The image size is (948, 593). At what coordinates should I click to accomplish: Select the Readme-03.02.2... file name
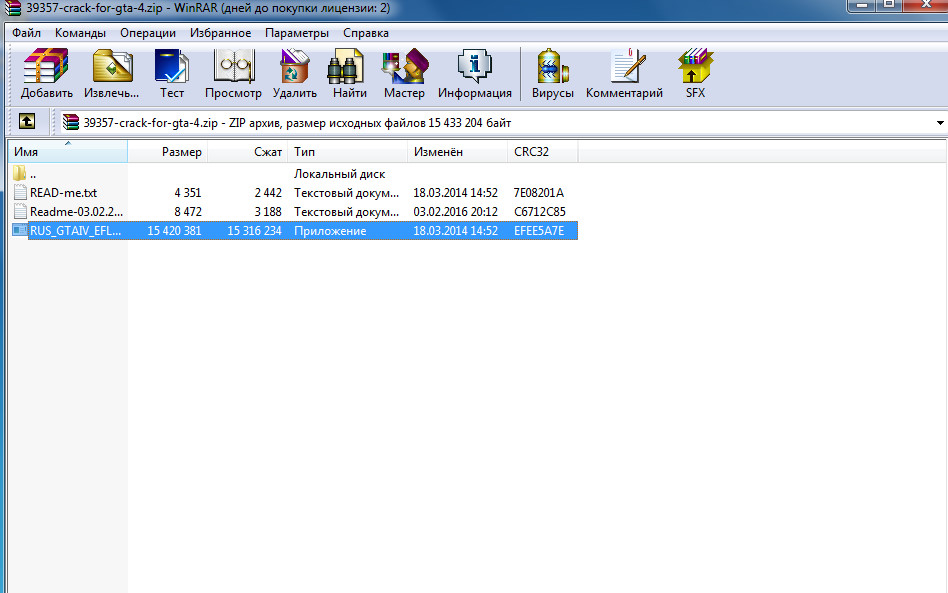pyautogui.click(x=76, y=212)
